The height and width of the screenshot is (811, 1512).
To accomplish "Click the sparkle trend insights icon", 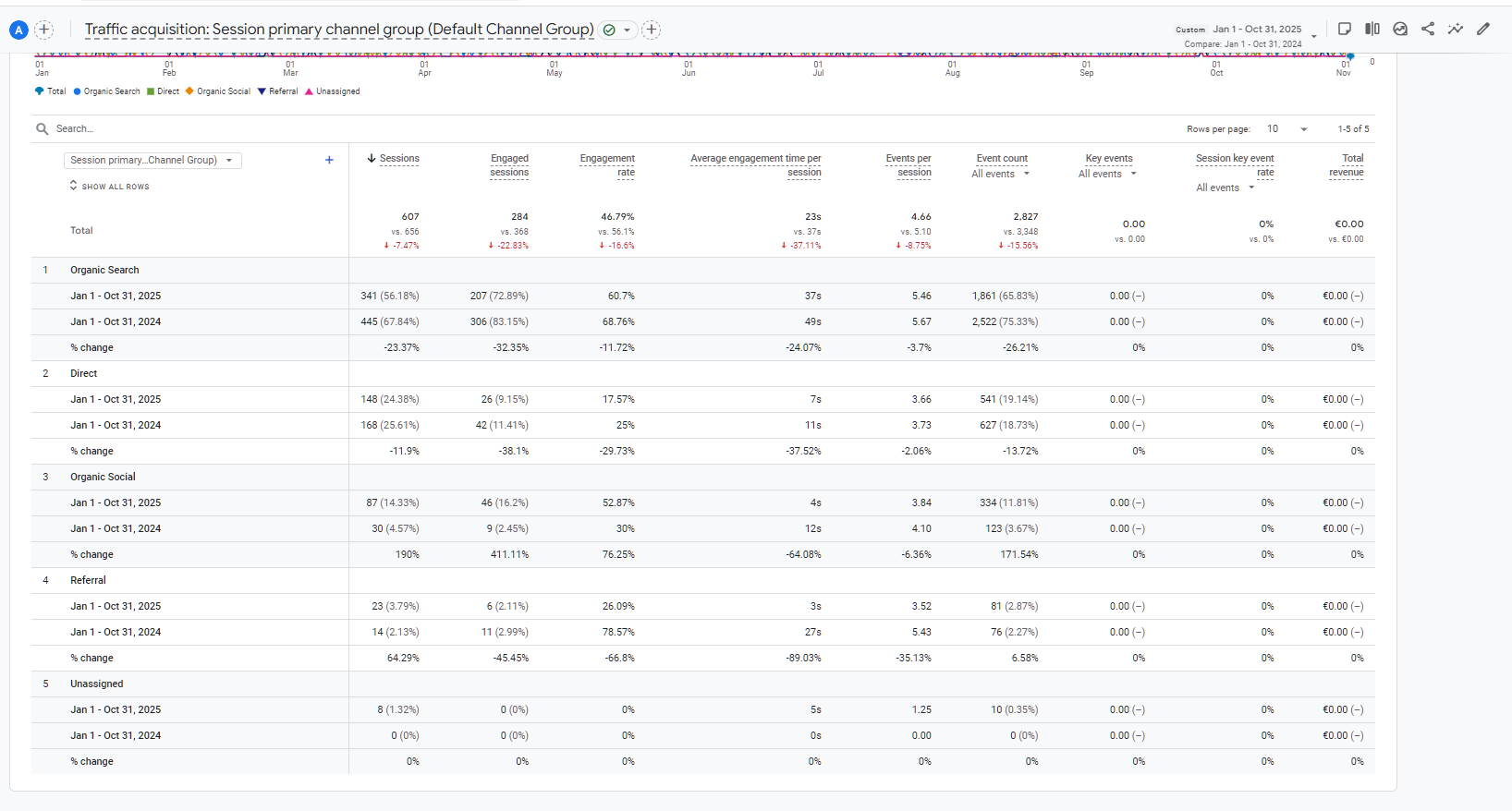I will [x=1456, y=29].
